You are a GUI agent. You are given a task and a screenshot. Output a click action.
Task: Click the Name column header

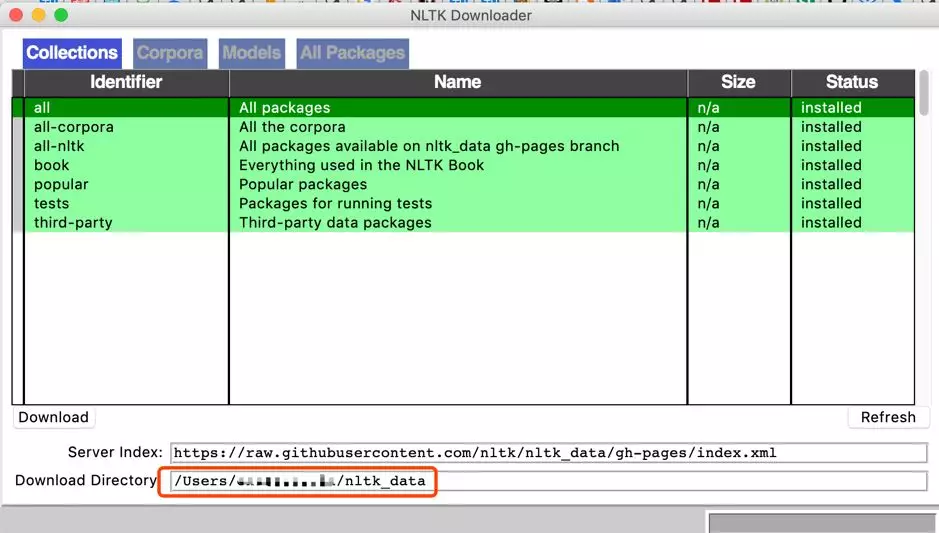pyautogui.click(x=458, y=82)
